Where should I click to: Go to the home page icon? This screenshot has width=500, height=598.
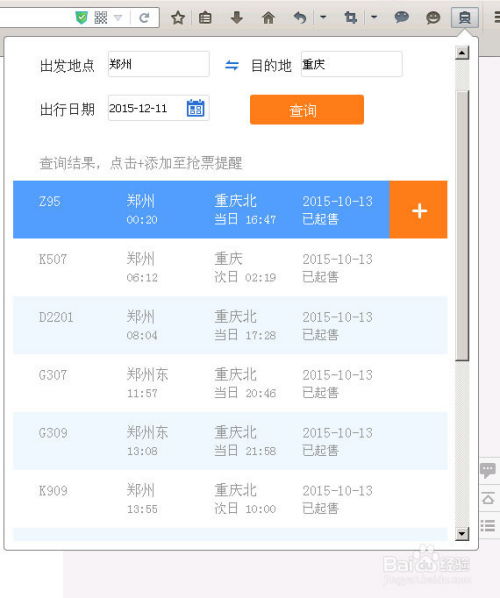coord(268,18)
